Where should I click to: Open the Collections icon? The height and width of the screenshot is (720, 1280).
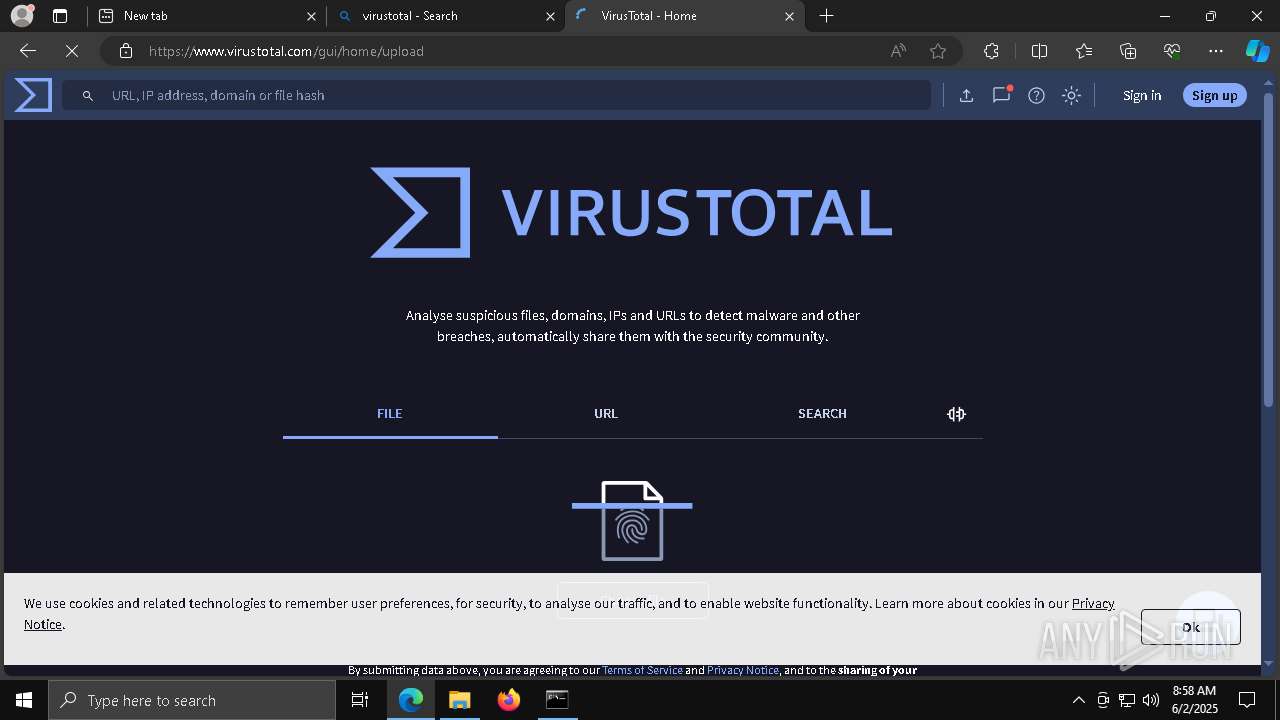pyautogui.click(x=1128, y=51)
